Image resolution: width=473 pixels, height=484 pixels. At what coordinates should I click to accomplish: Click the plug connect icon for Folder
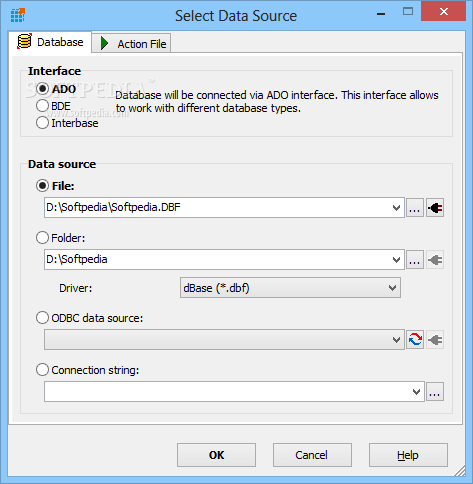(435, 260)
